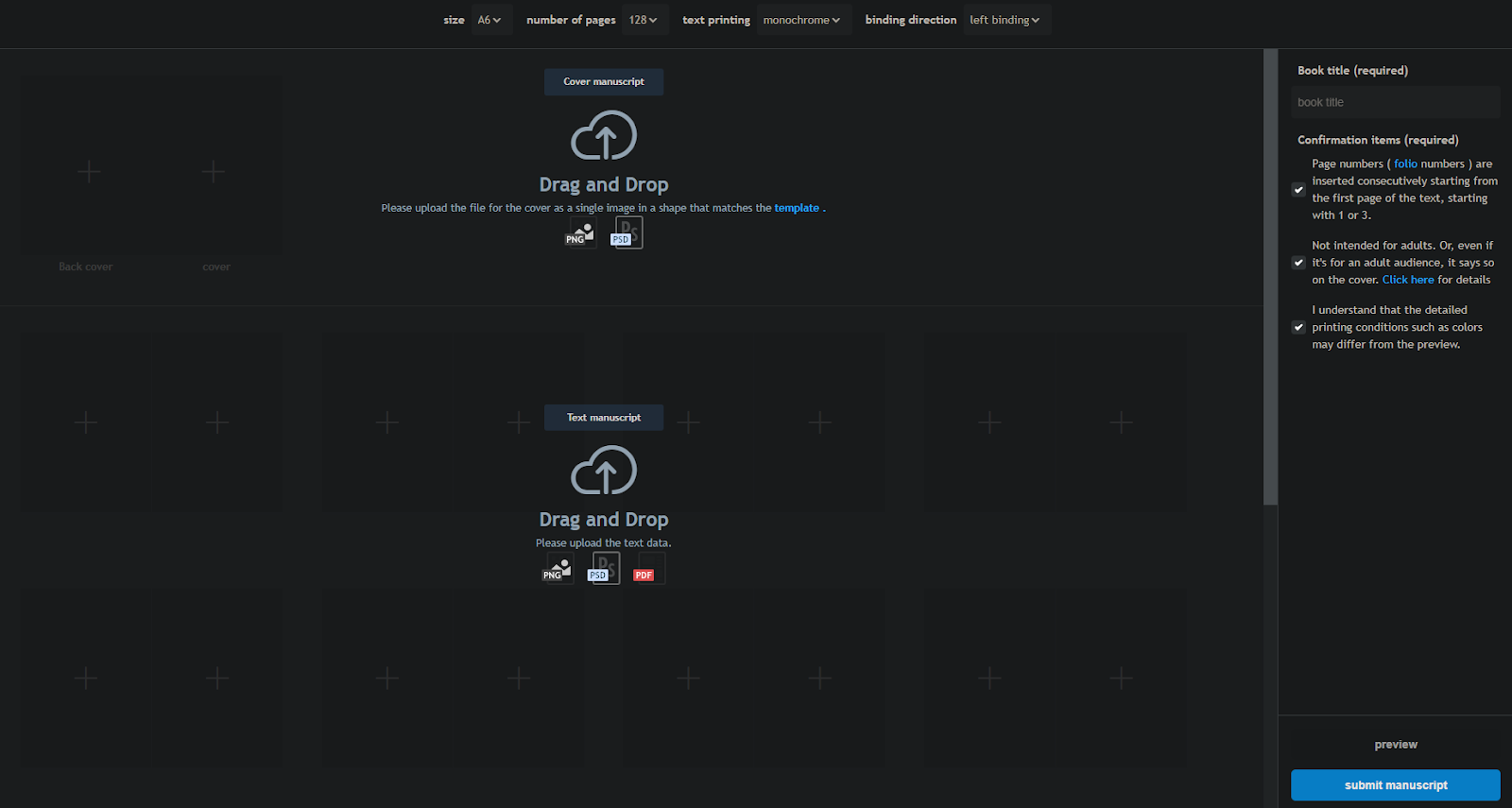Screen dimensions: 1512x808
Task: Click the PSD icon under text manuscript
Action: (605, 569)
